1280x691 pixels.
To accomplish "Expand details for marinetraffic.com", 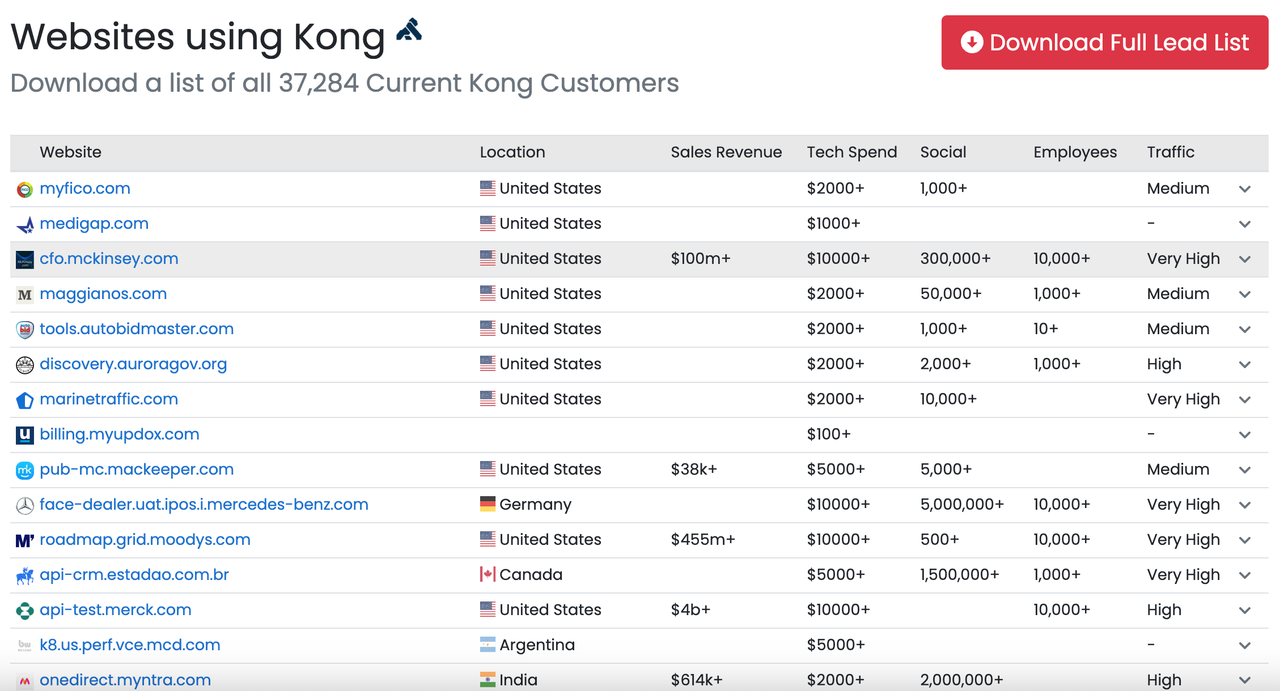I will coord(1244,398).
